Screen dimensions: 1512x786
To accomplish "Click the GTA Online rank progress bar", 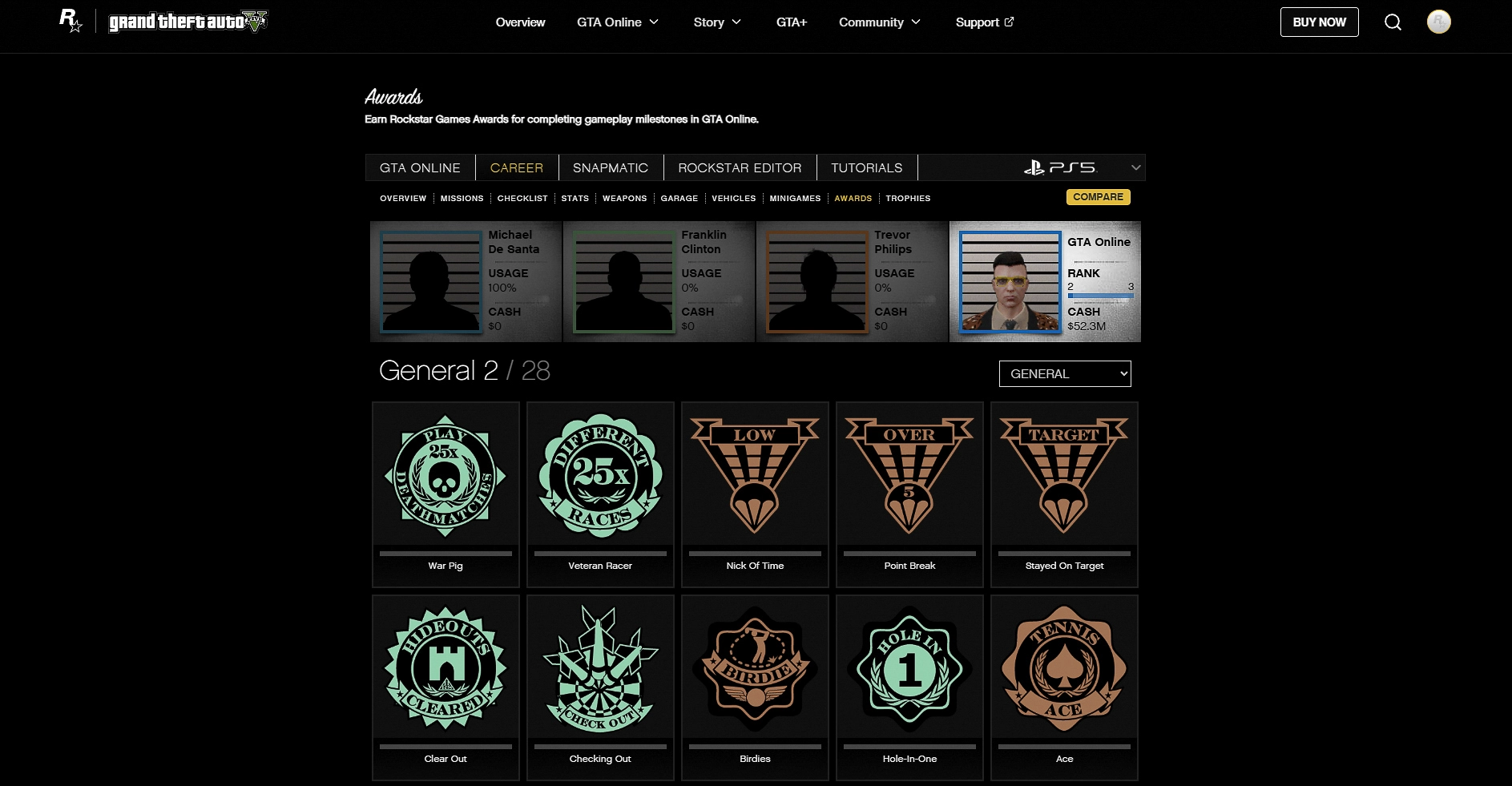I will [1100, 296].
